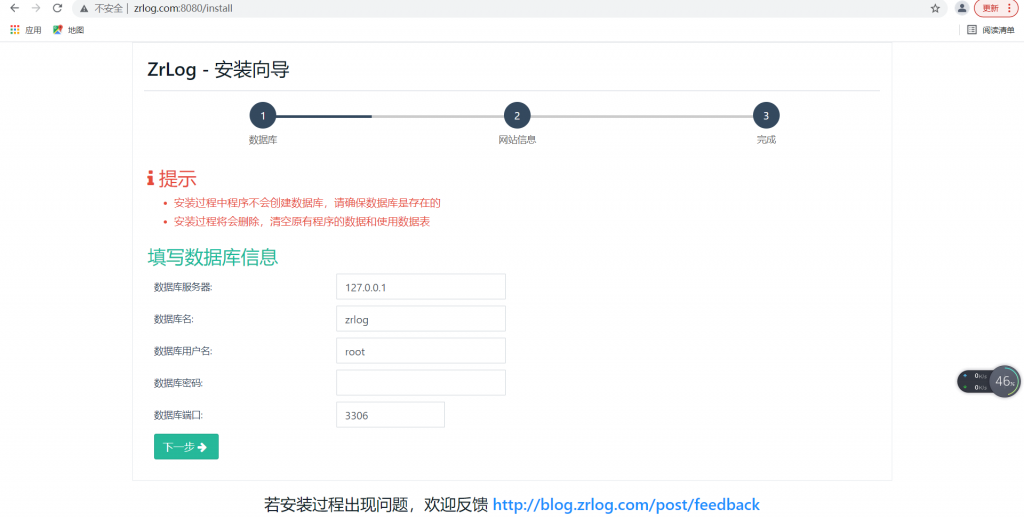Click the ZrLog - 安装向导 heading
The height and width of the screenshot is (517, 1024).
(219, 70)
